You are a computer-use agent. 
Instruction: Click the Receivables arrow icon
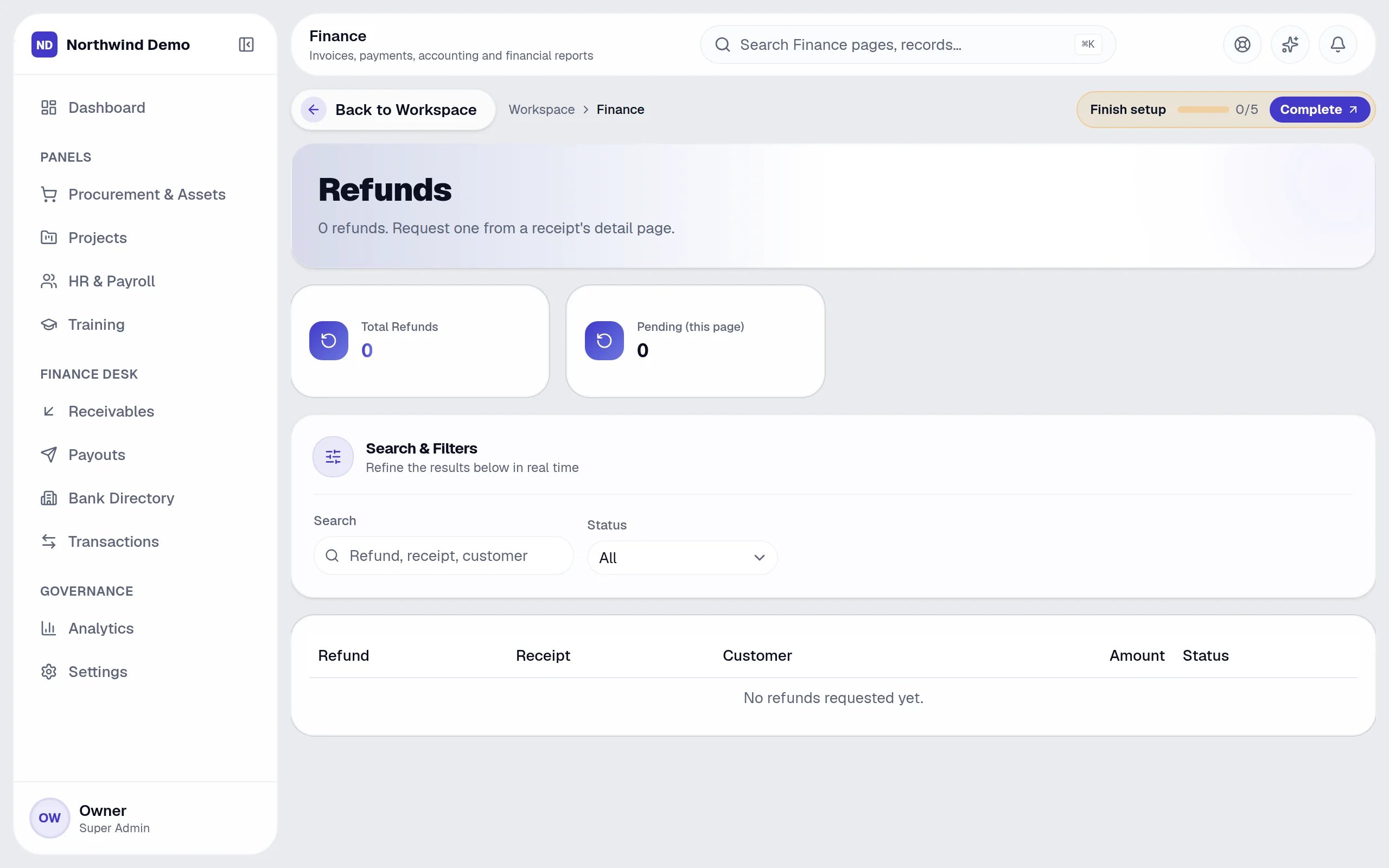point(49,411)
